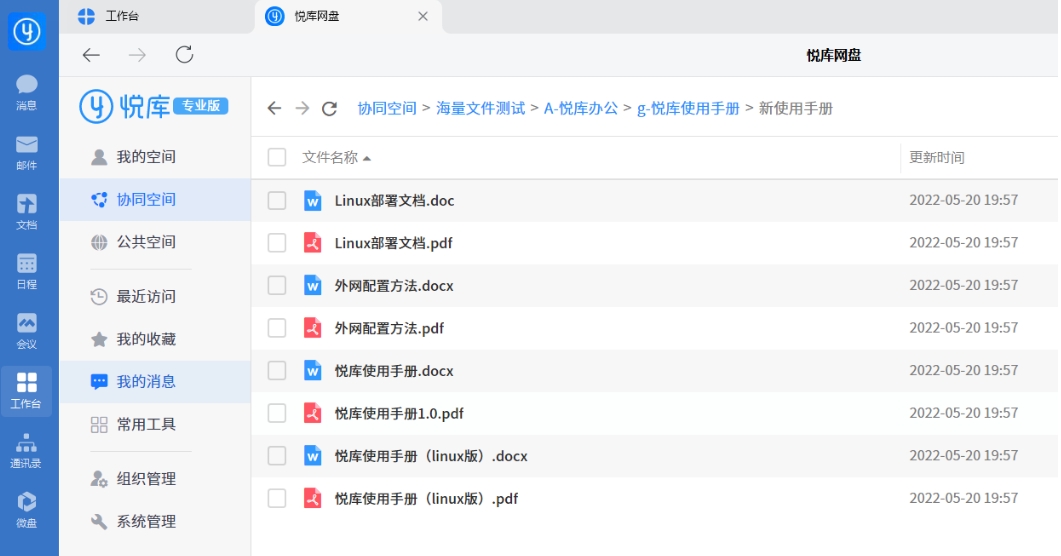Switch to the 工作台 tab

pyautogui.click(x=122, y=16)
